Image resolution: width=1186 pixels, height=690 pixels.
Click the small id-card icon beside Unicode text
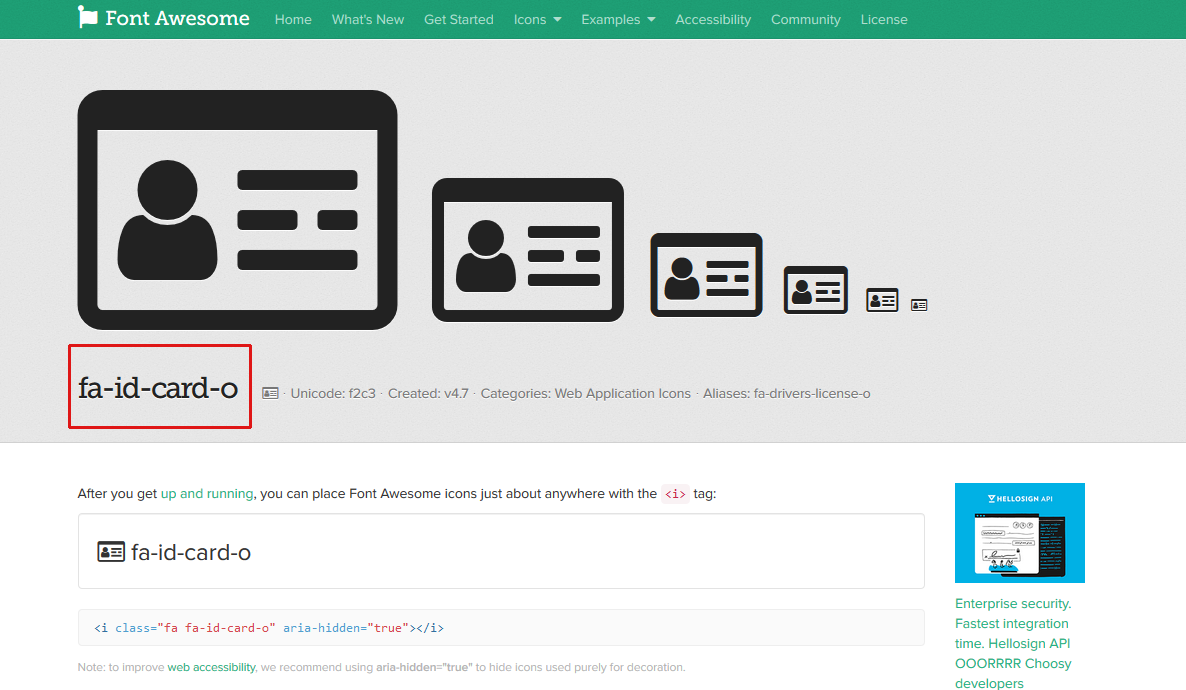(x=270, y=394)
